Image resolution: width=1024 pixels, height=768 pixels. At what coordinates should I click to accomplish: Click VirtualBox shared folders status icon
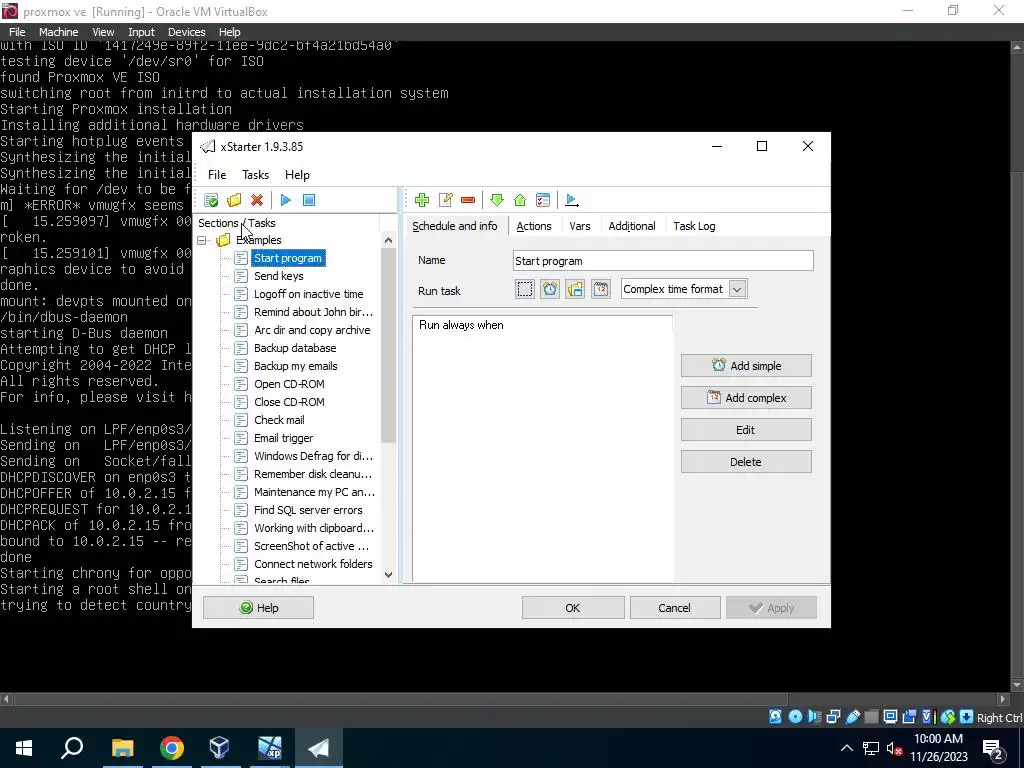point(871,716)
